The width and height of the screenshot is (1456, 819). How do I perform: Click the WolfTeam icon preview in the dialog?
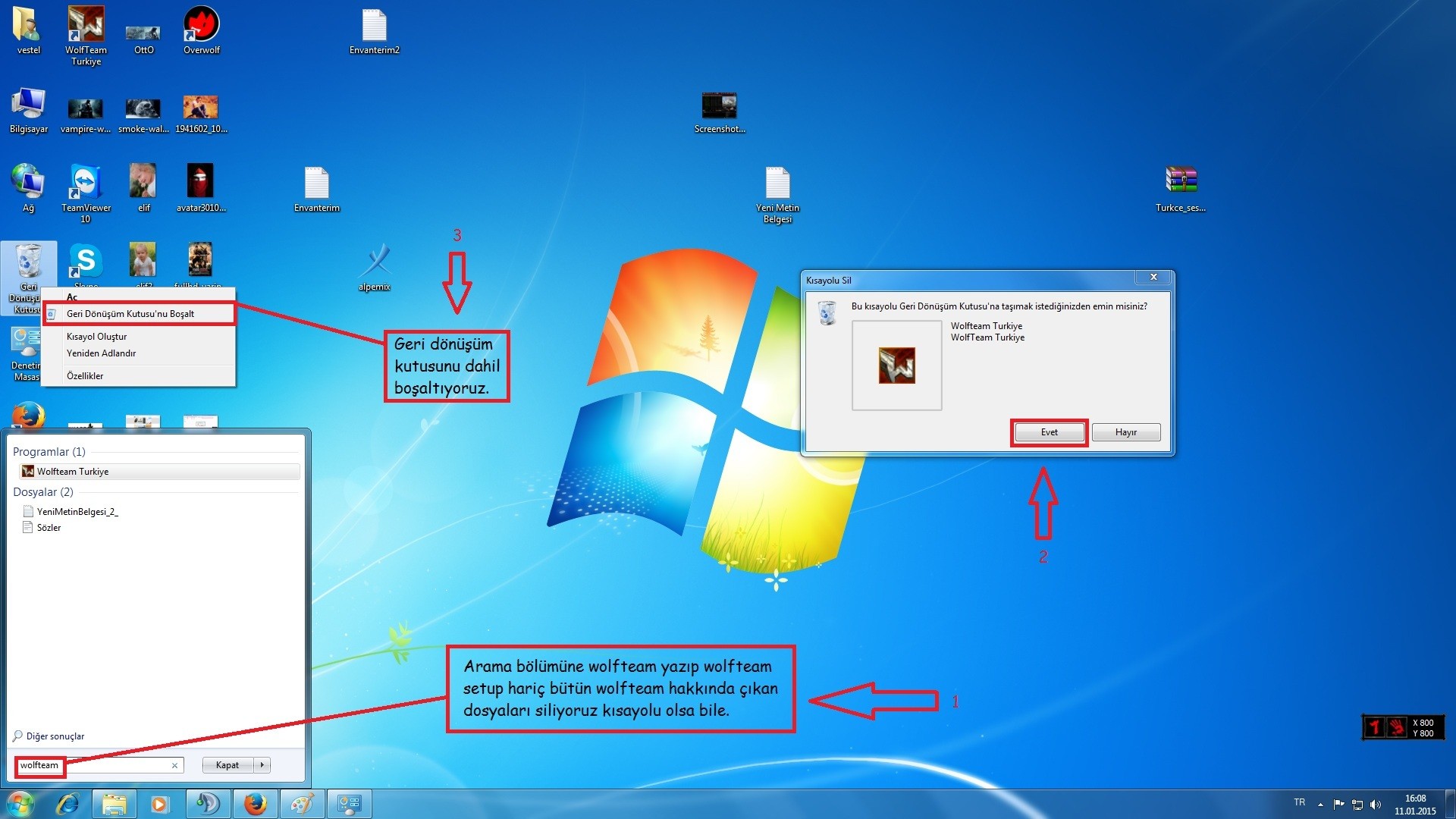(897, 366)
